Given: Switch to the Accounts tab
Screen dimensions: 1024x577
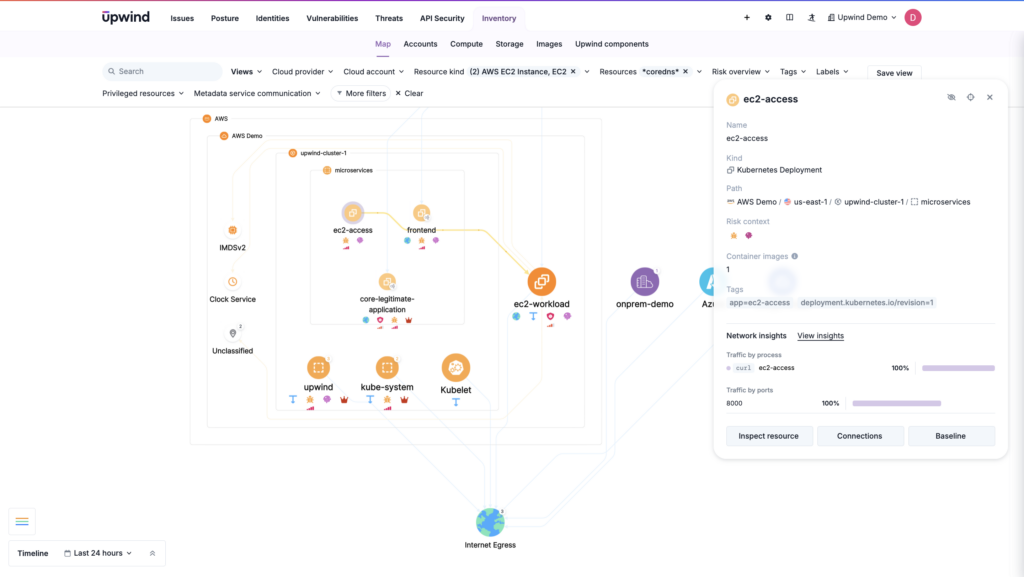Looking at the screenshot, I should 420,44.
